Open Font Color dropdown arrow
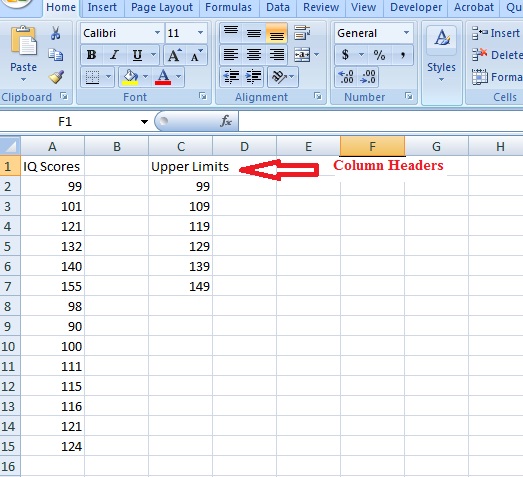 pyautogui.click(x=178, y=77)
